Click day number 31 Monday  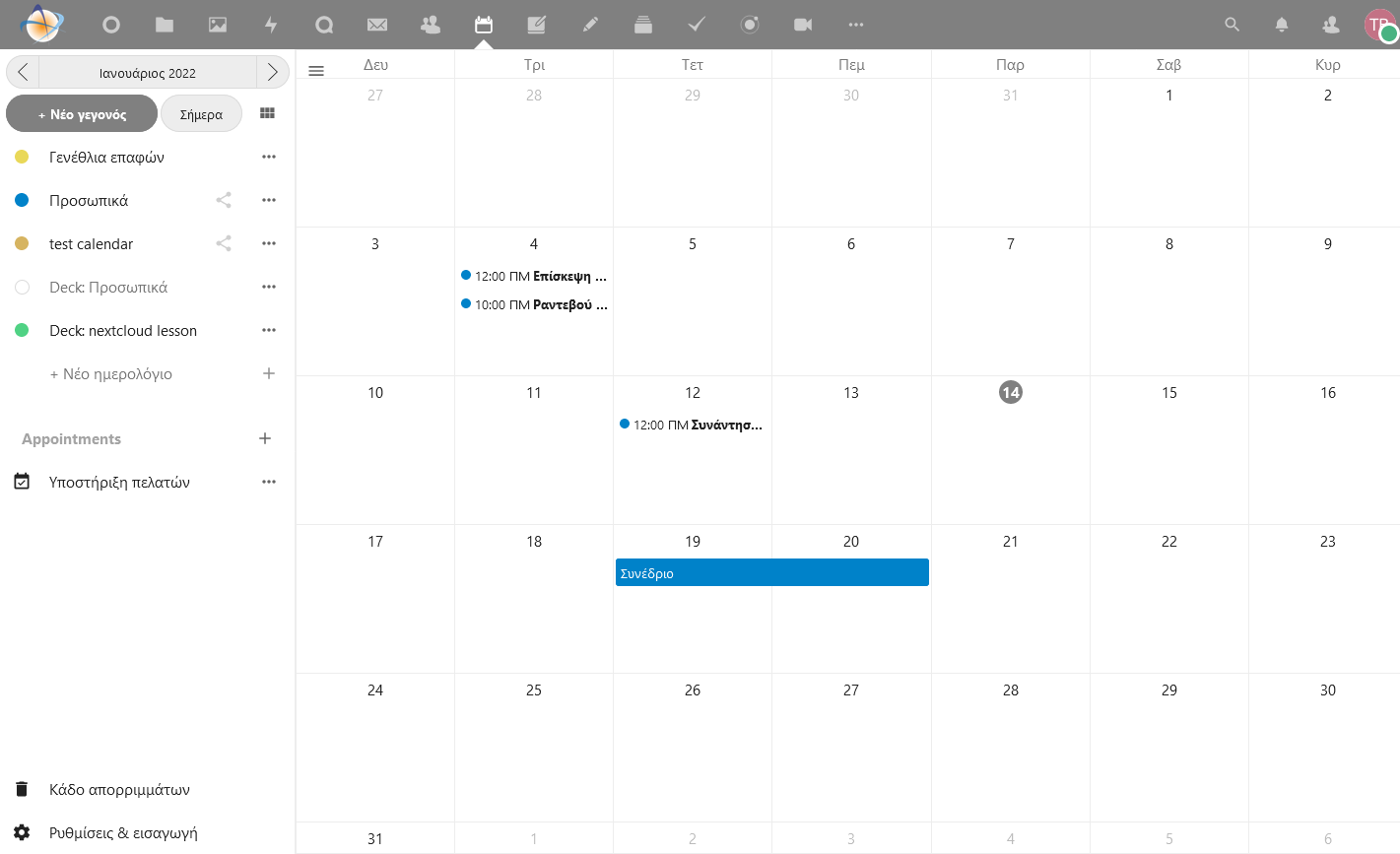(375, 838)
